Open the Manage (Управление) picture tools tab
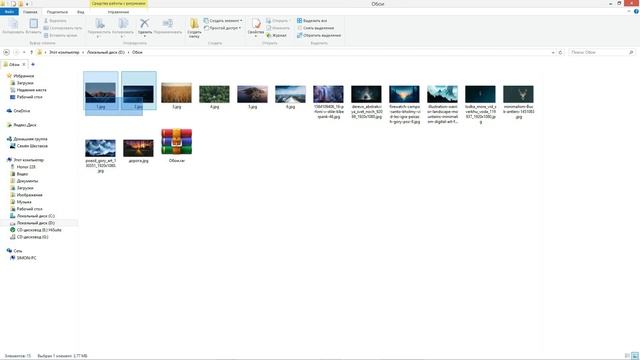This screenshot has height=360, width=640. [118, 12]
